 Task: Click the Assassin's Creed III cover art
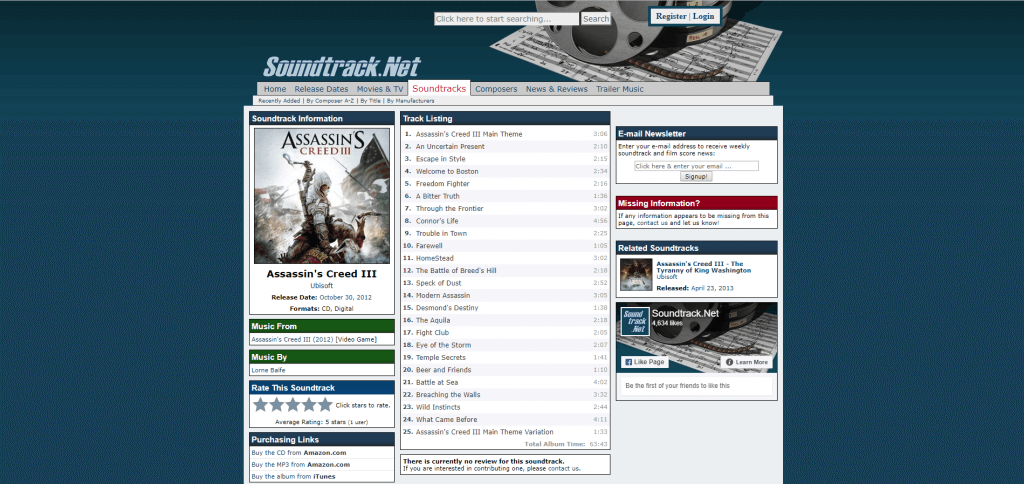pyautogui.click(x=322, y=196)
